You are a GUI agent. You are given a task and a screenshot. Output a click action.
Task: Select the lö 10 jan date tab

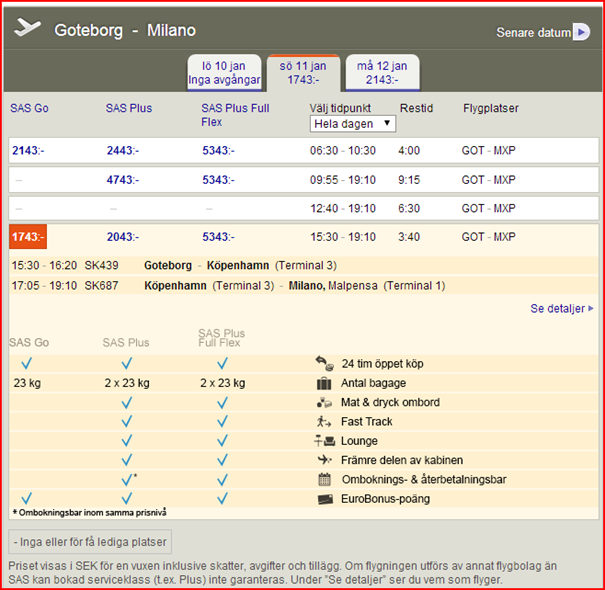point(222,73)
